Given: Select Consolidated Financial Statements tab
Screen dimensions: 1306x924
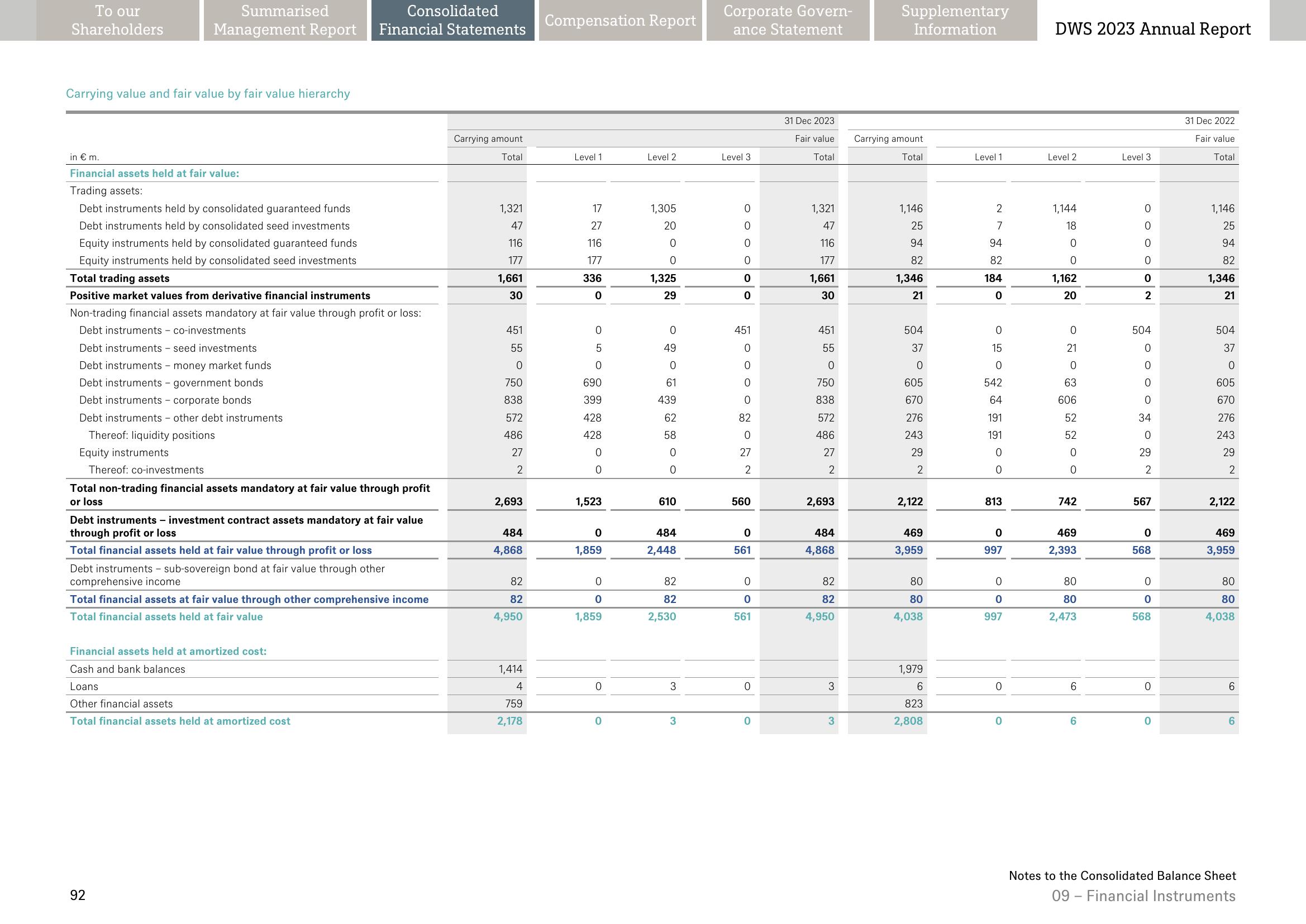Looking at the screenshot, I should pyautogui.click(x=452, y=21).
